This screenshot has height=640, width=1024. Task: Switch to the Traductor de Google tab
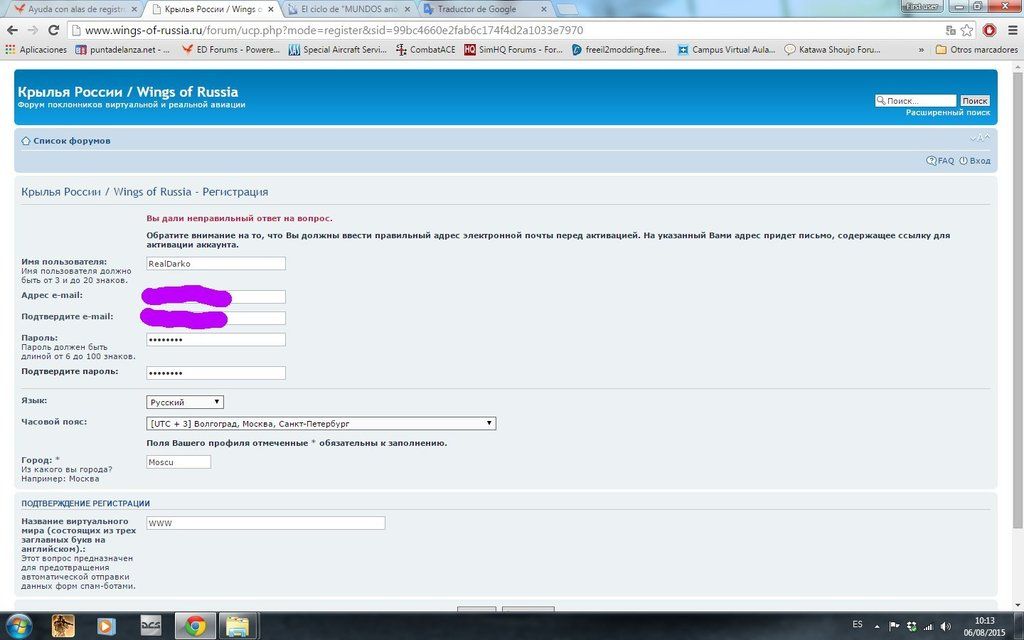(x=476, y=9)
